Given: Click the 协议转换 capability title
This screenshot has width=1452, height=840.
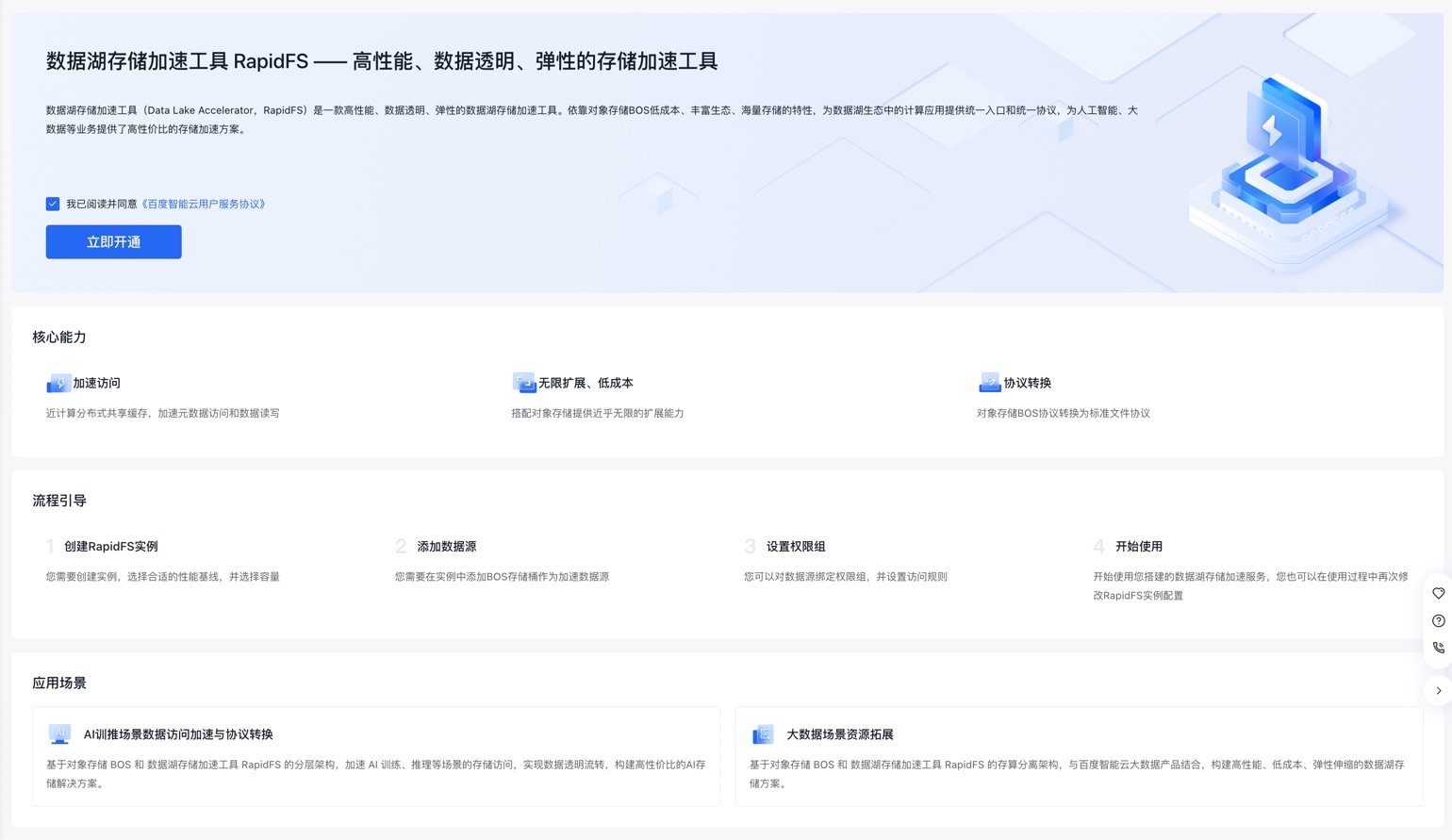Looking at the screenshot, I should coord(1028,383).
